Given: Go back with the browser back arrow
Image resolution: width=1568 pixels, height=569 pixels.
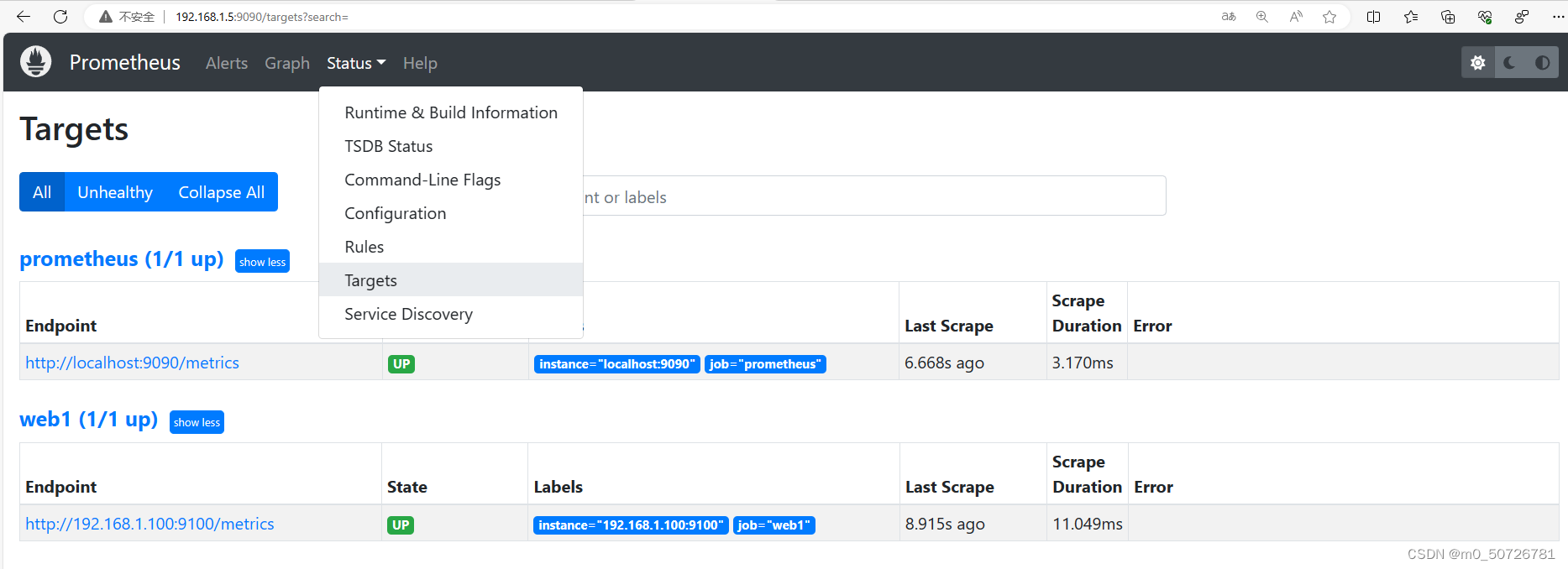Looking at the screenshot, I should coord(24,17).
